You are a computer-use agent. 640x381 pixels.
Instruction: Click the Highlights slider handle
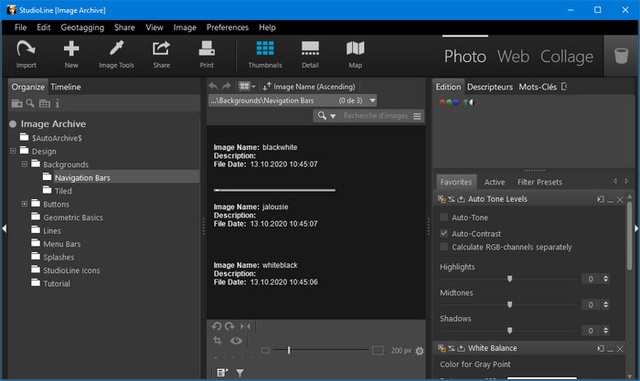coord(509,279)
